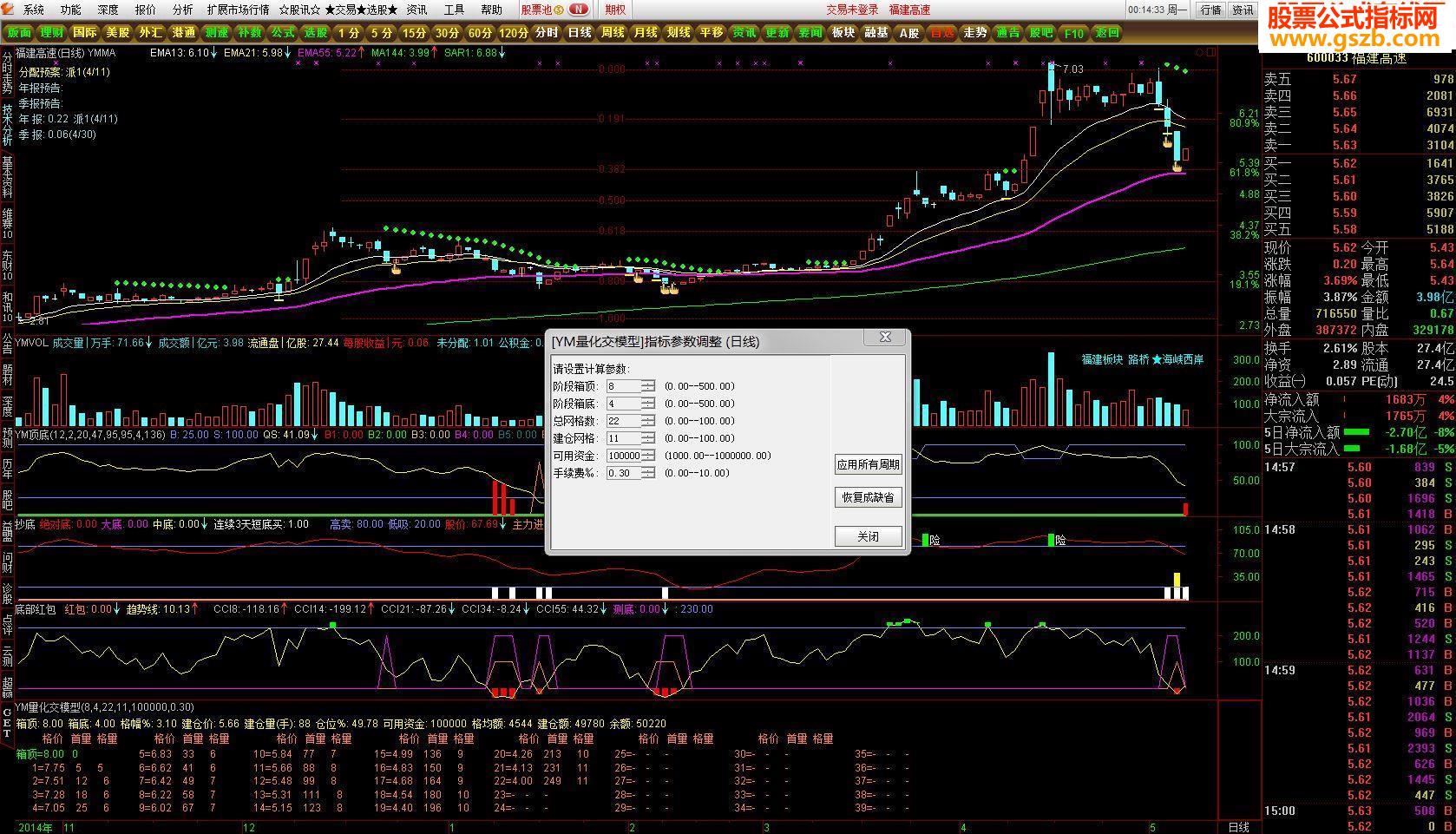Show the 分时 intraday chart

pos(547,33)
